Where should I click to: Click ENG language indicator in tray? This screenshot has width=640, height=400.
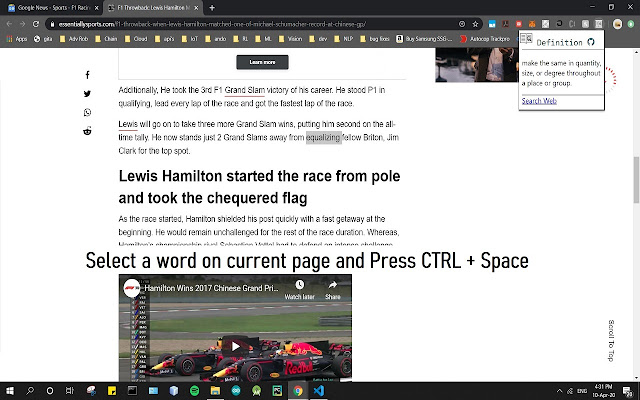(x=582, y=391)
